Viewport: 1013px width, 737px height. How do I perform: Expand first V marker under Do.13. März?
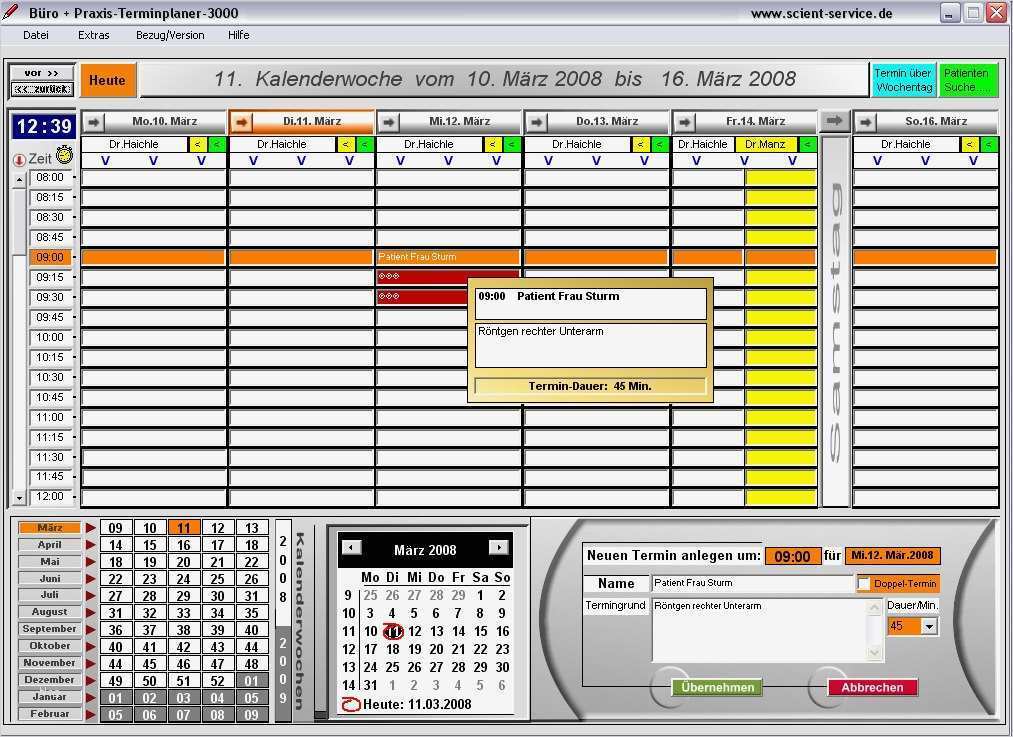(x=548, y=161)
